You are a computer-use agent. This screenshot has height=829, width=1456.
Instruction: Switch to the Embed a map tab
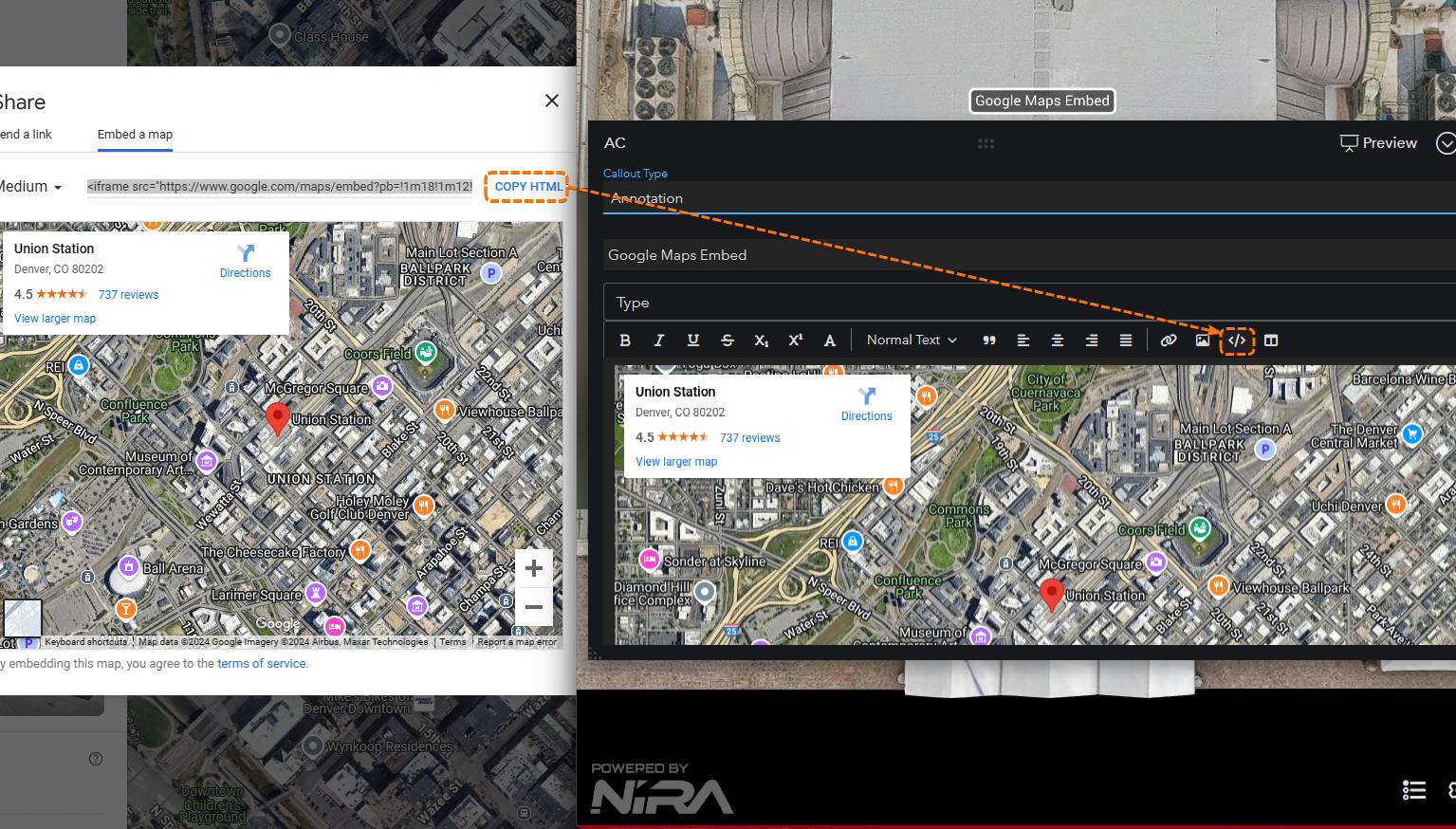(x=135, y=135)
